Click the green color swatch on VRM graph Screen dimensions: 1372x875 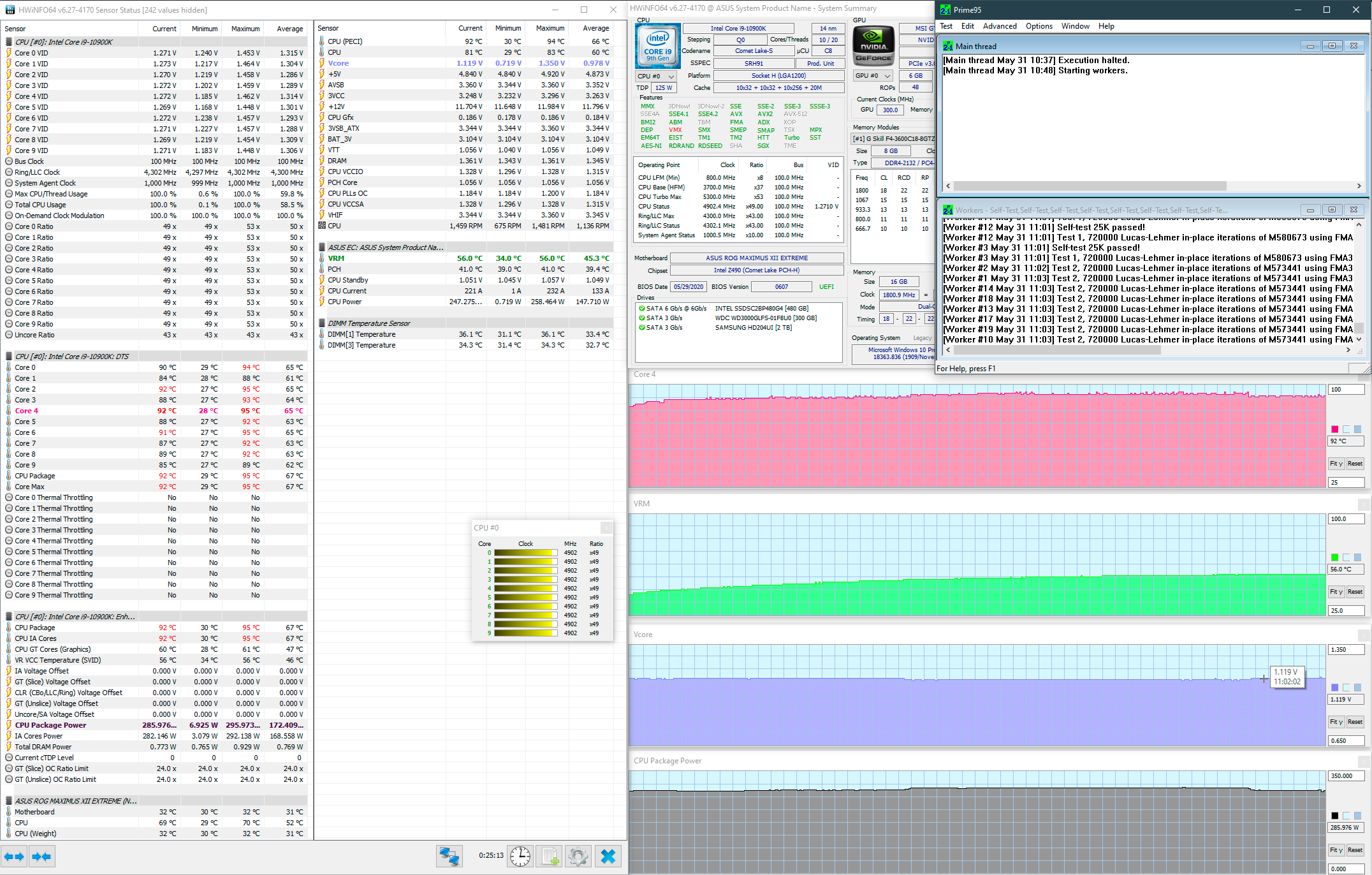[1334, 557]
